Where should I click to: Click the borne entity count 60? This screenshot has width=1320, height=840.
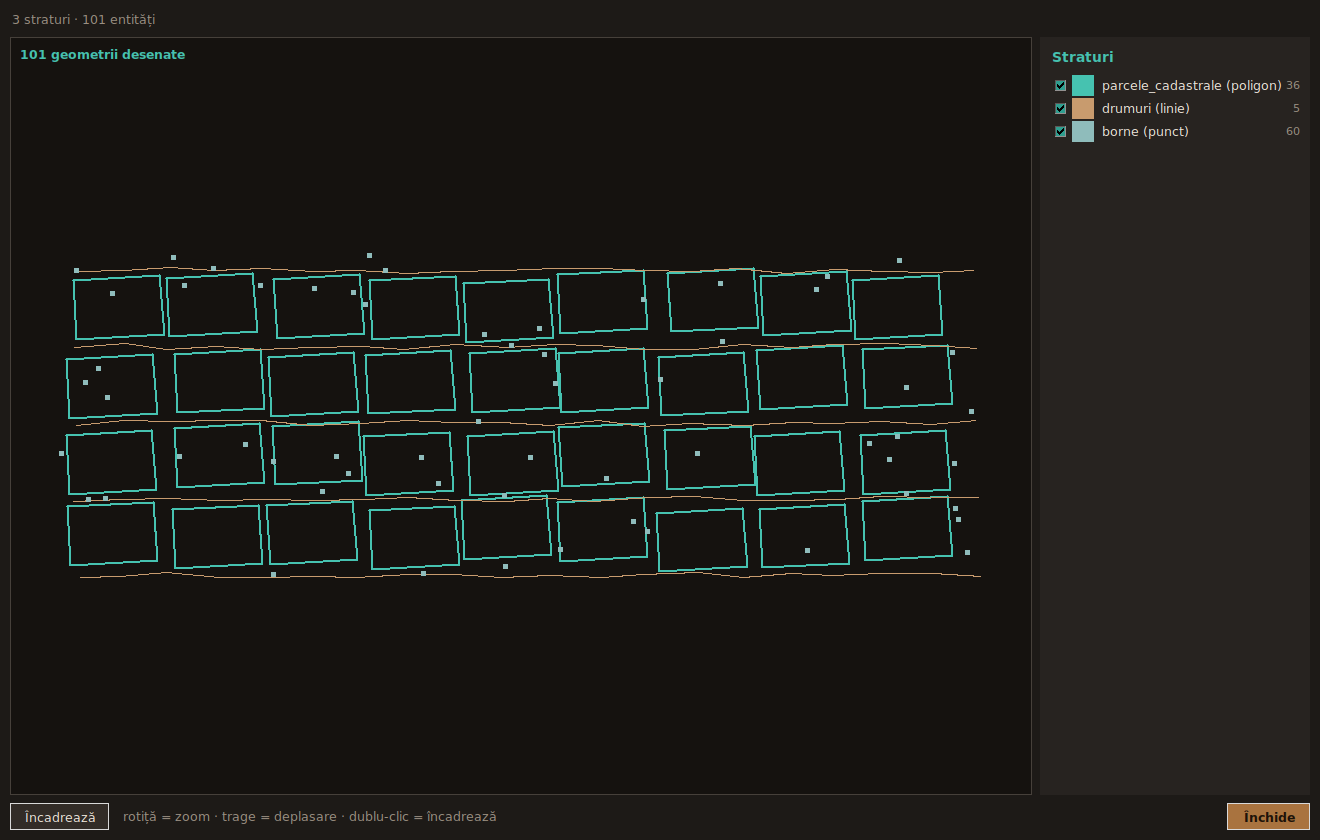click(1293, 132)
